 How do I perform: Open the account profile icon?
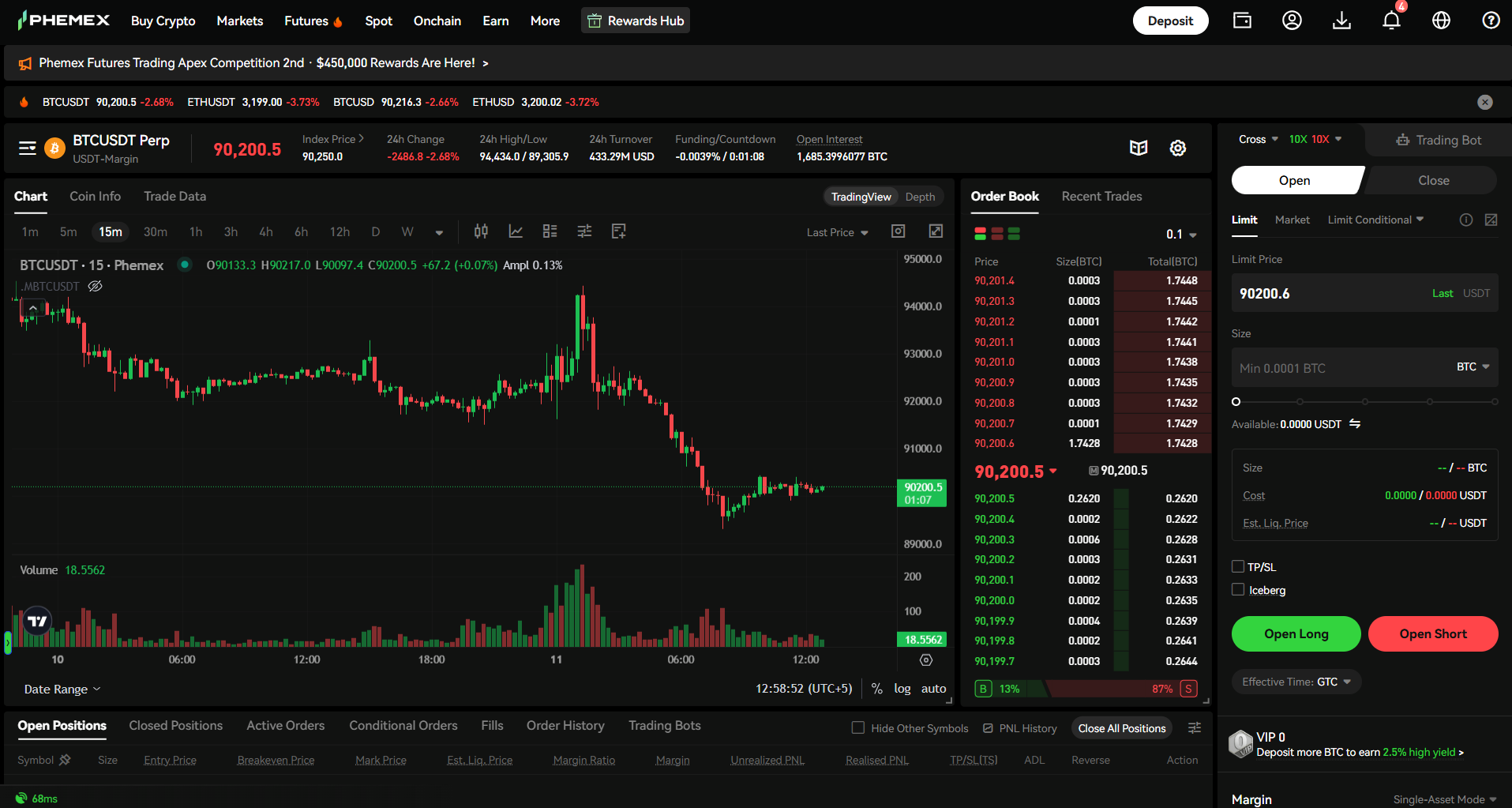tap(1292, 21)
